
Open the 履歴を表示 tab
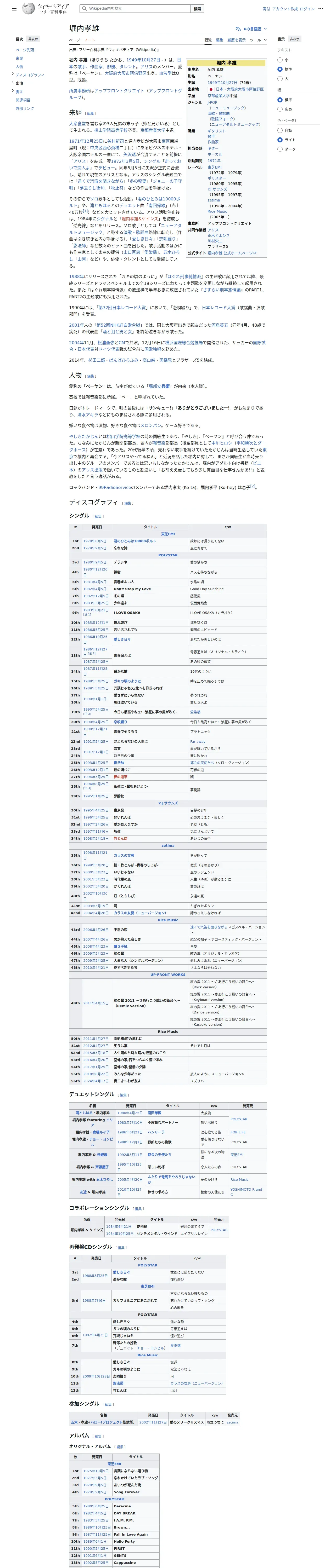point(237,40)
